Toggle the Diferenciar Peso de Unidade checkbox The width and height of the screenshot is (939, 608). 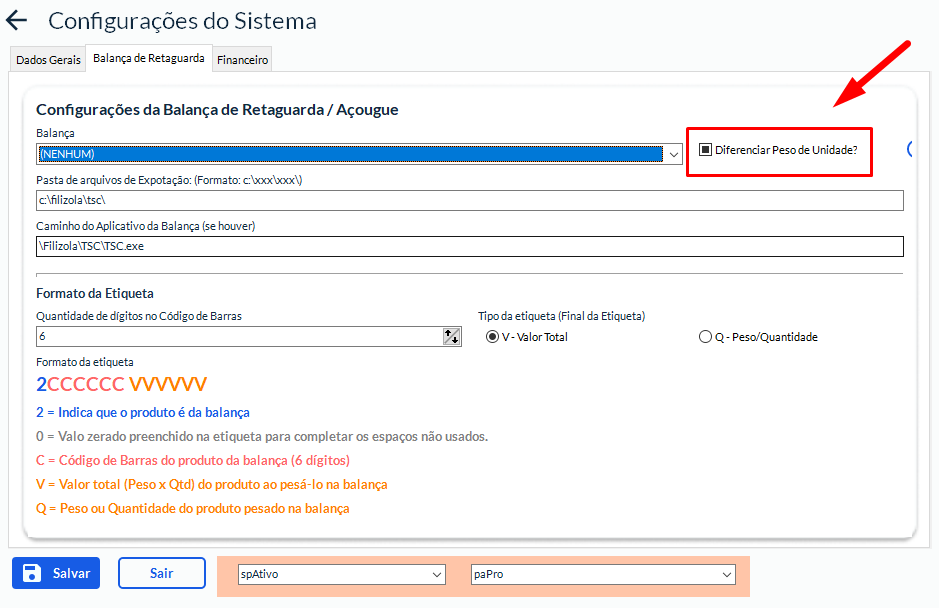tap(705, 150)
